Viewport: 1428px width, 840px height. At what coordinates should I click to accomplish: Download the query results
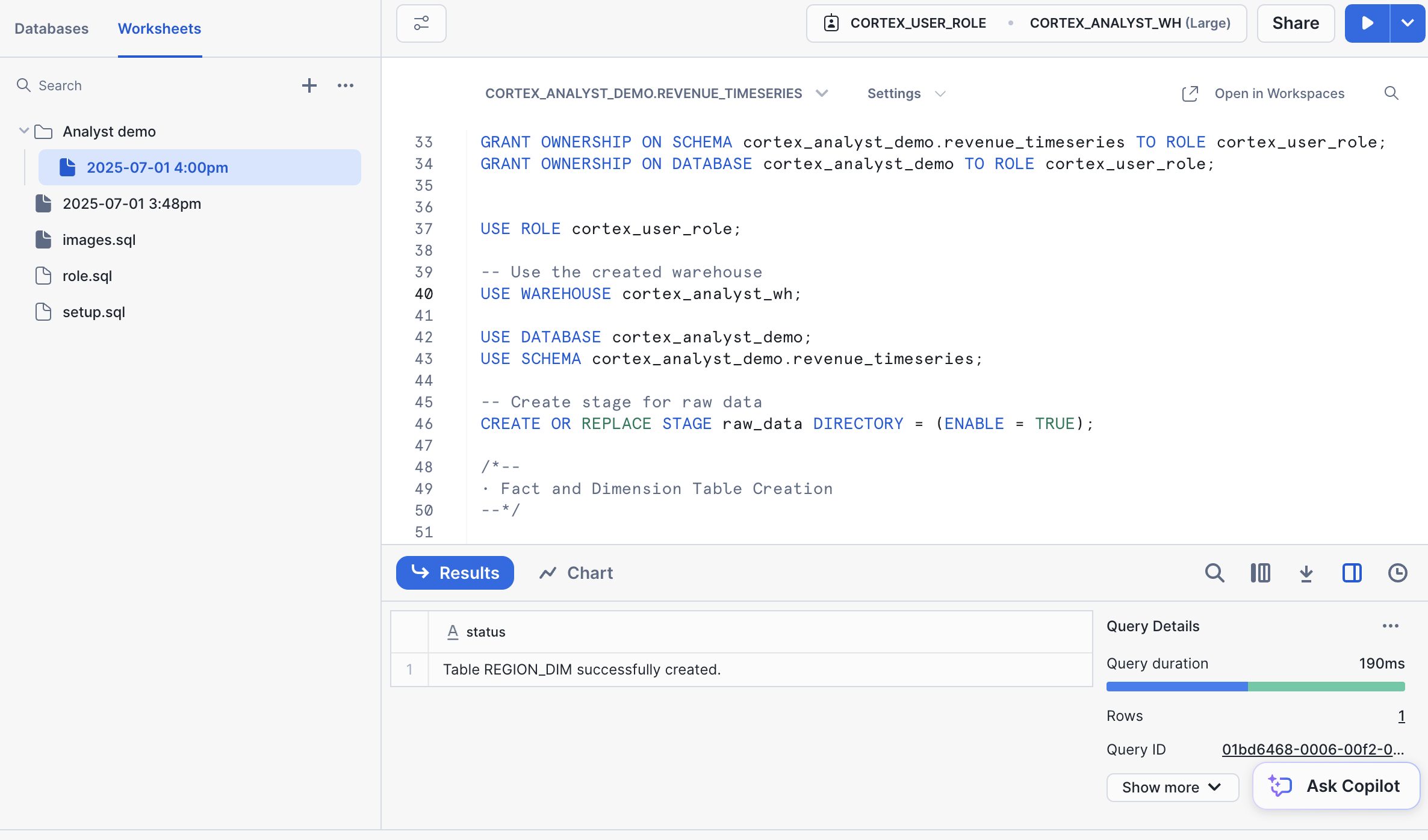coord(1306,573)
